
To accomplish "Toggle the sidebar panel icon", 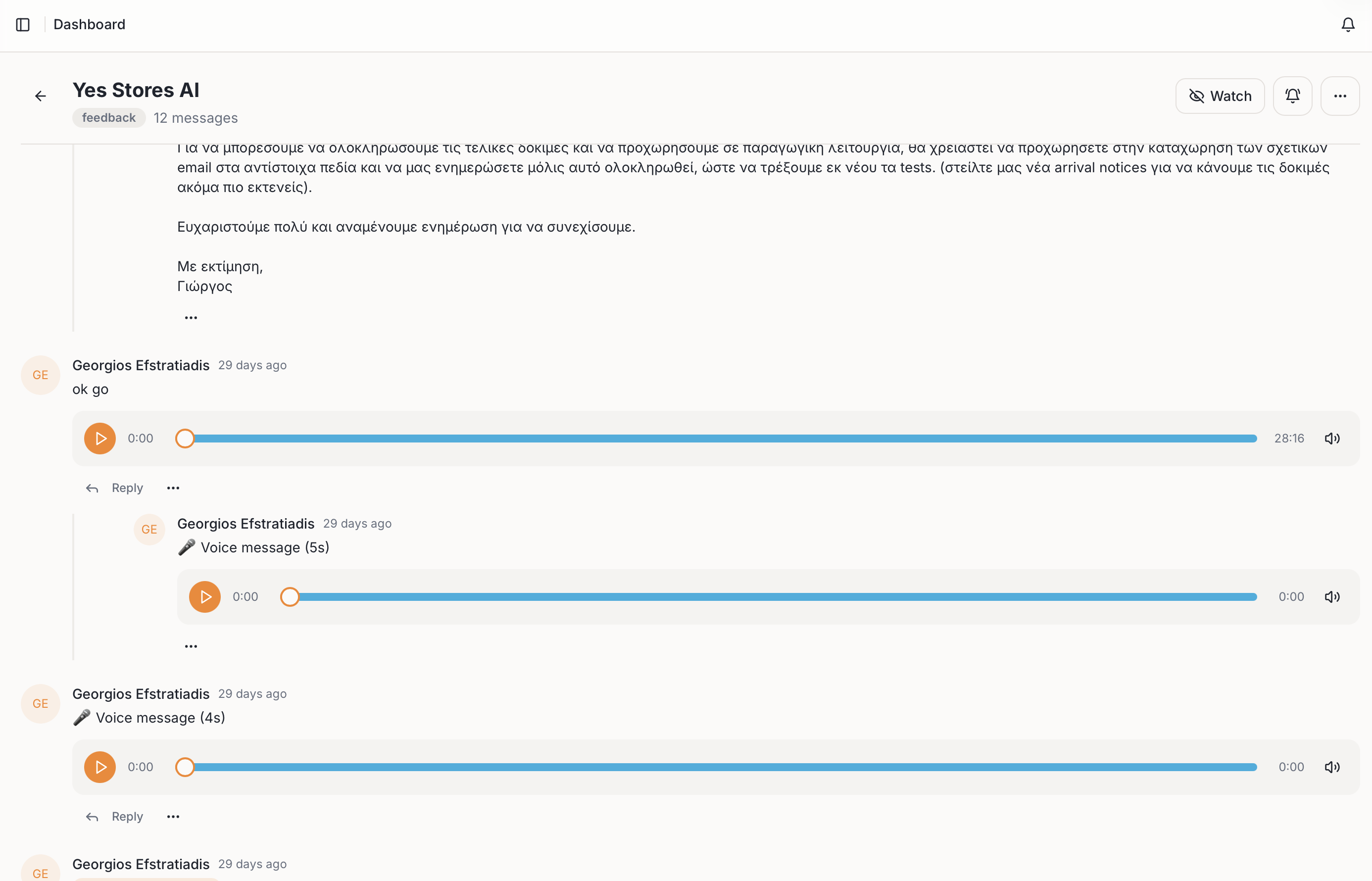I will 23,25.
